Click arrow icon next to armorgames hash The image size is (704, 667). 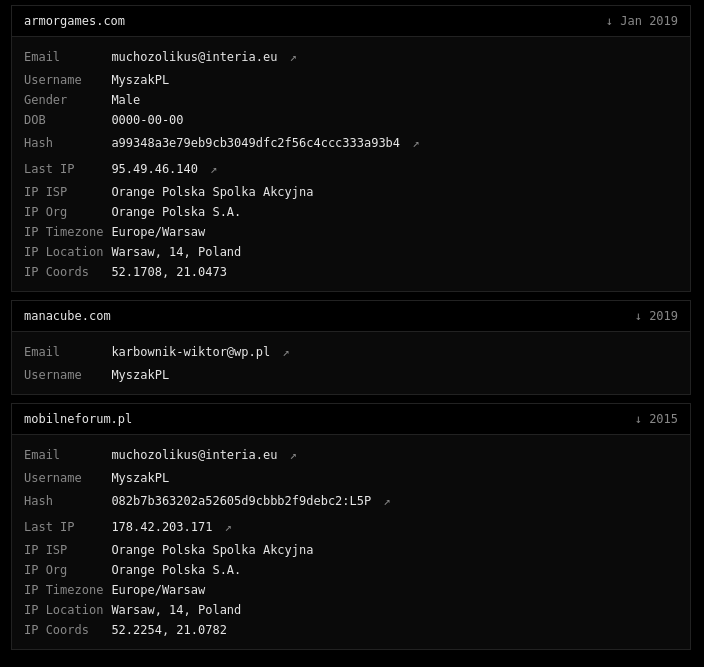(416, 144)
